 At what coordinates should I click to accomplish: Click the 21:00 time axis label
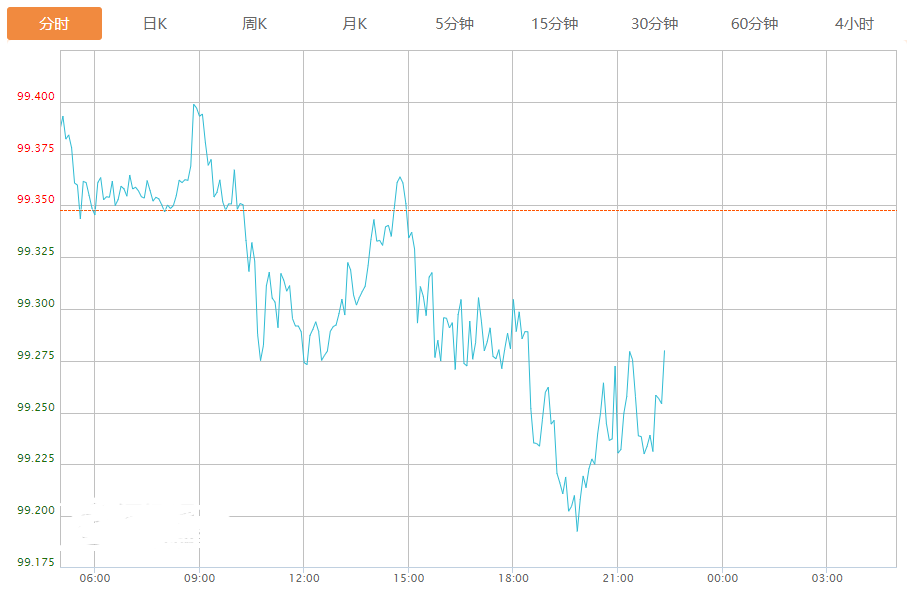pos(617,578)
